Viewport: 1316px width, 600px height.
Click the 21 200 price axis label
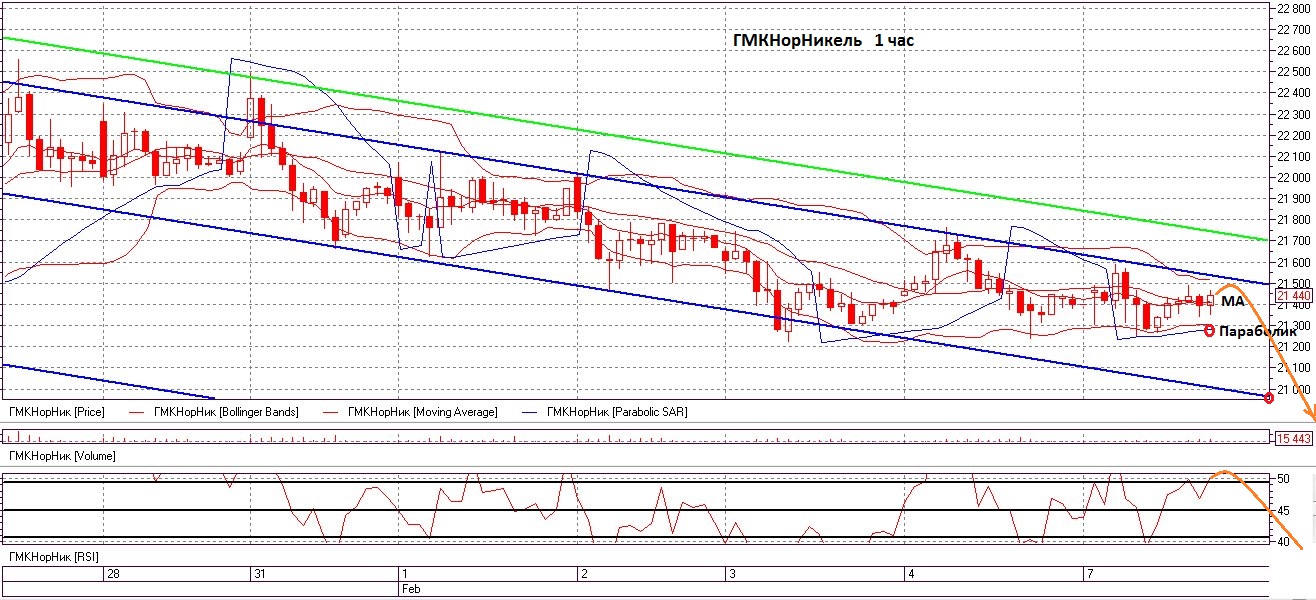1294,347
